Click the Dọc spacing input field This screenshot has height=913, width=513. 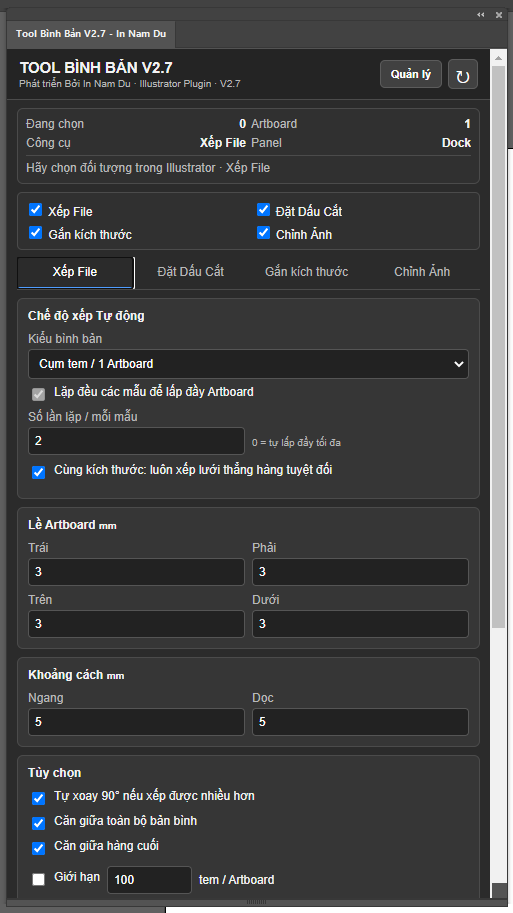[360, 722]
